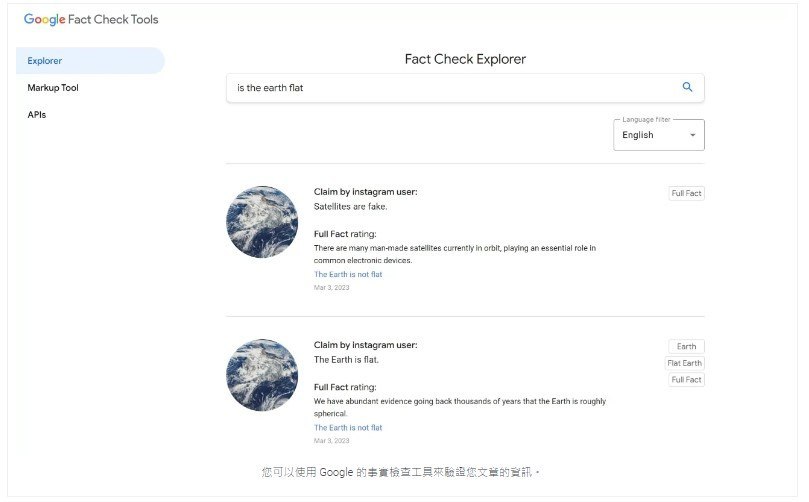Image resolution: width=809 pixels, height=502 pixels.
Task: Click the Flat Earth tag chip
Action: click(685, 363)
